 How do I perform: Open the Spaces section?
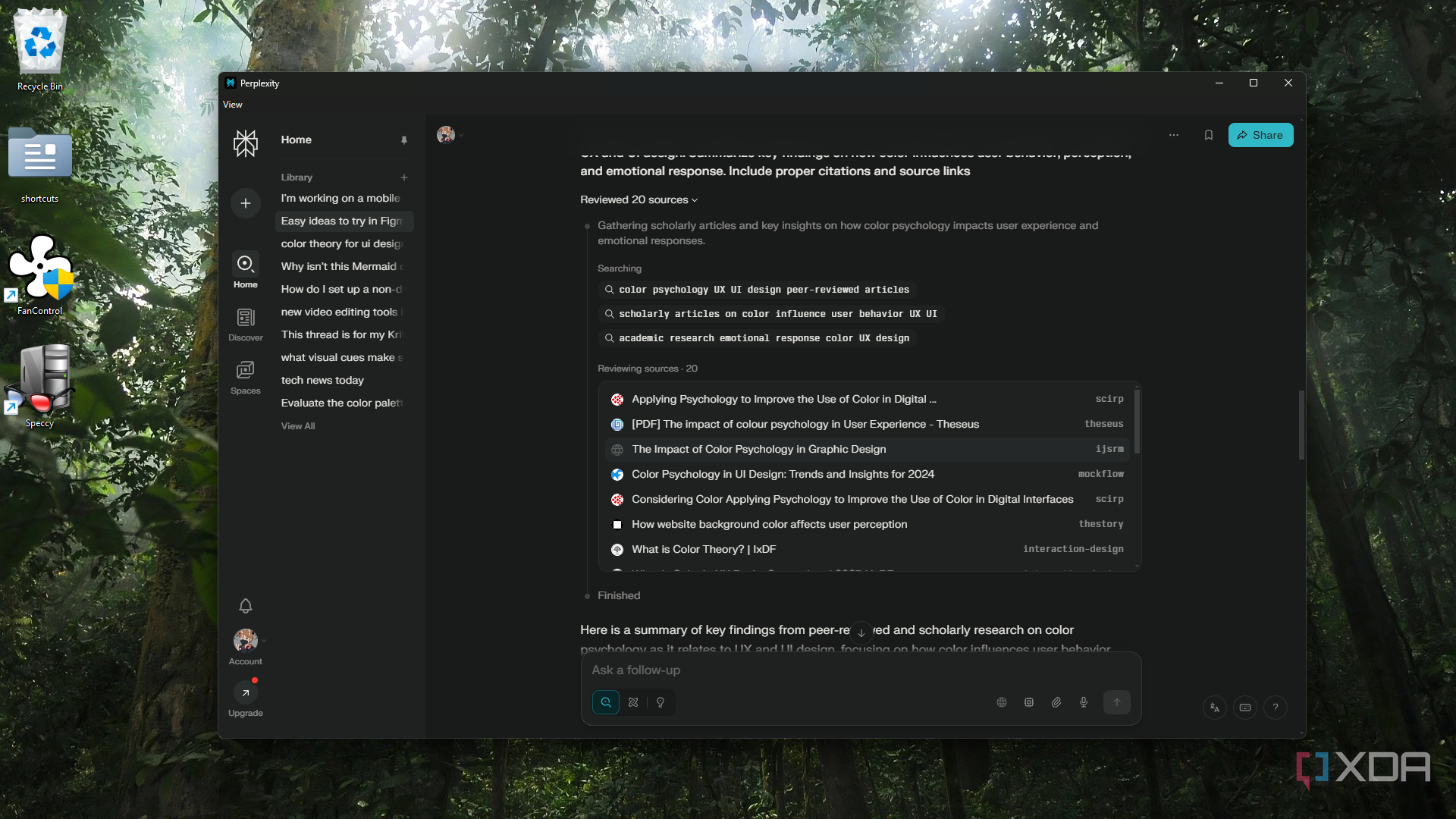245,377
